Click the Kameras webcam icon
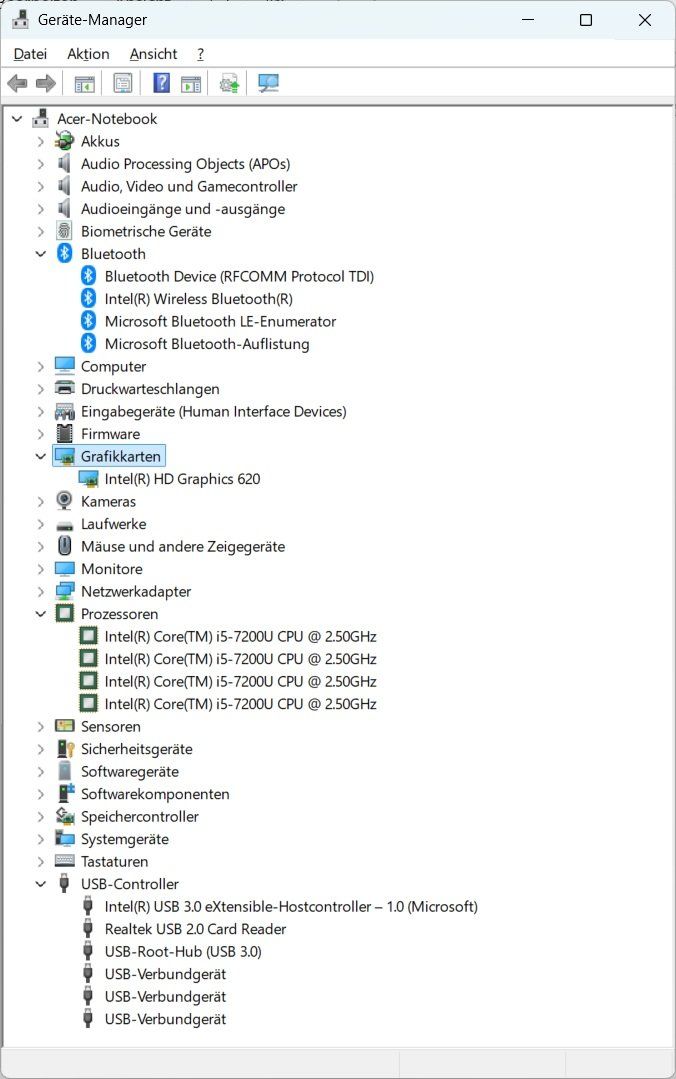The height and width of the screenshot is (1079, 676). [64, 501]
